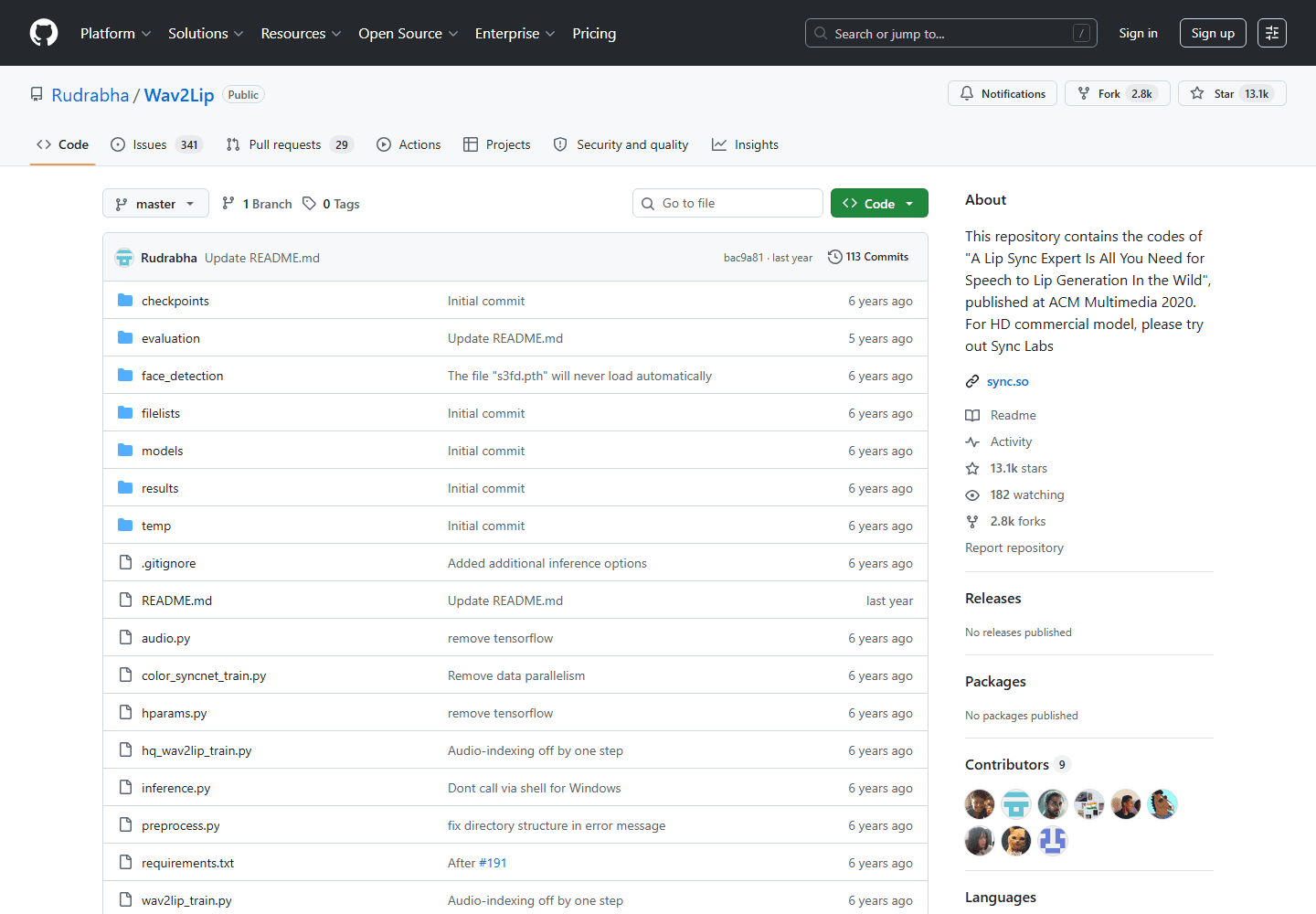1316x914 pixels.
Task: Open the preprocess.py file
Action: click(181, 825)
